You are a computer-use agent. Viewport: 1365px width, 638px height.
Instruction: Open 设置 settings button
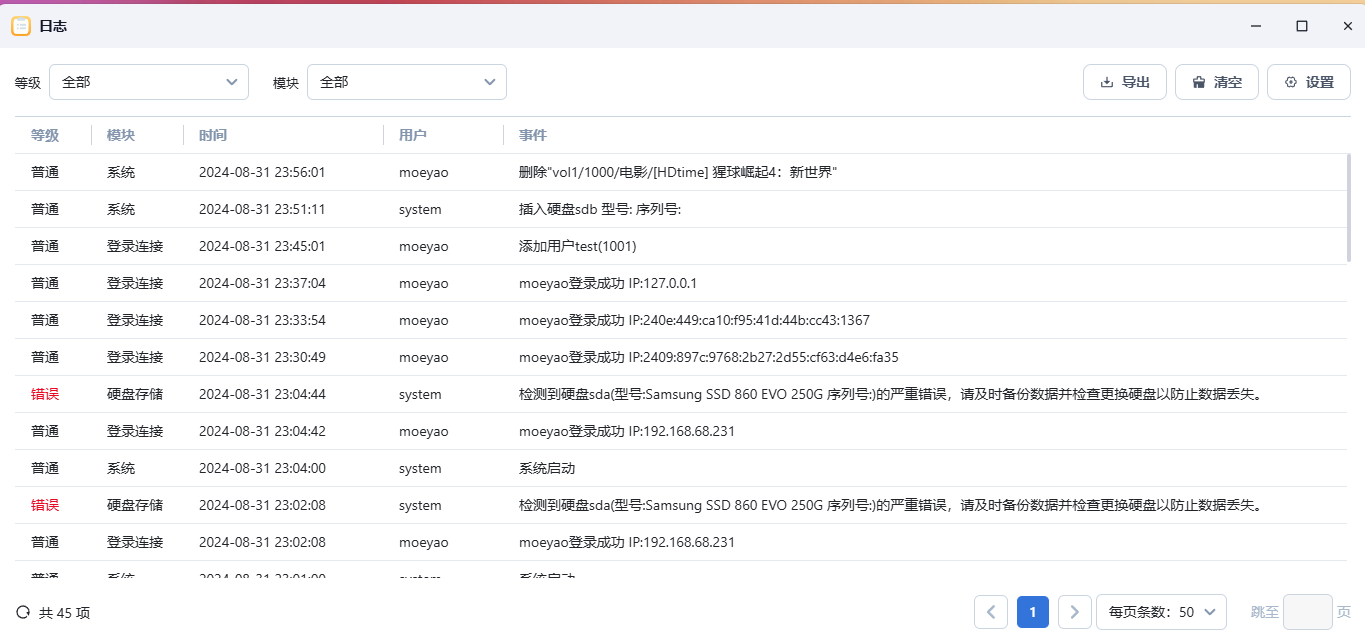(x=1309, y=82)
